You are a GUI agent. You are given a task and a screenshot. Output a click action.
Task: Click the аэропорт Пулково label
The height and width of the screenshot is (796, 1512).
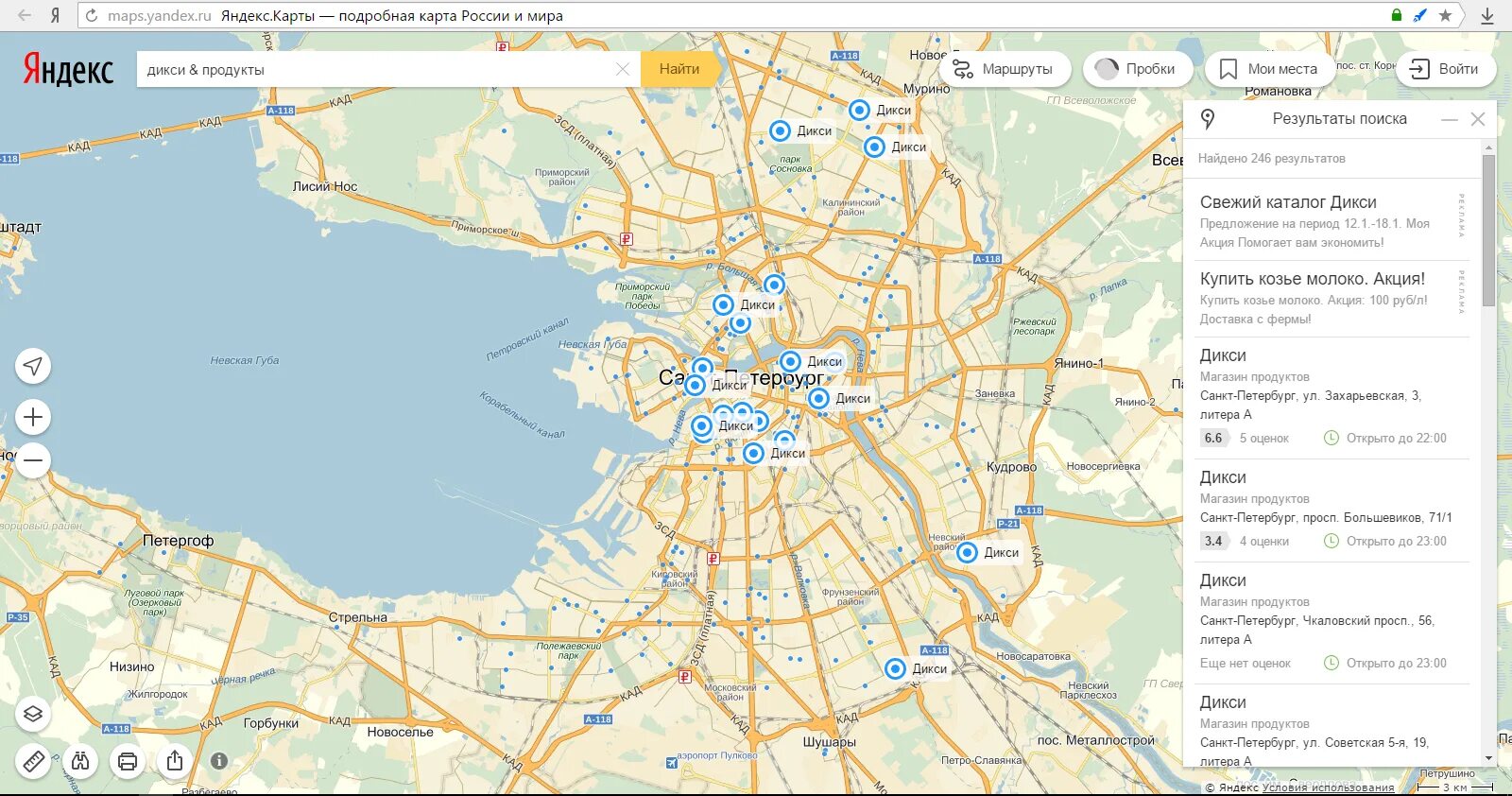point(717,755)
